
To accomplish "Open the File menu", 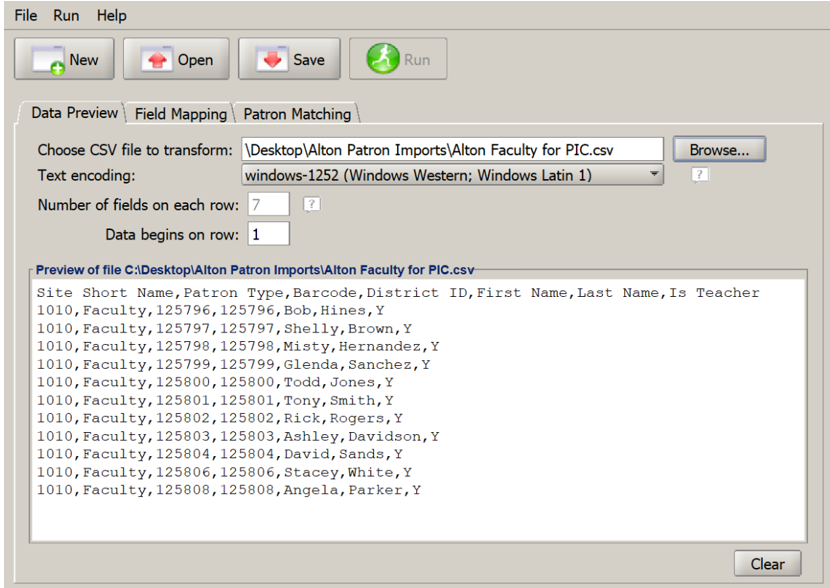I will click(x=24, y=15).
